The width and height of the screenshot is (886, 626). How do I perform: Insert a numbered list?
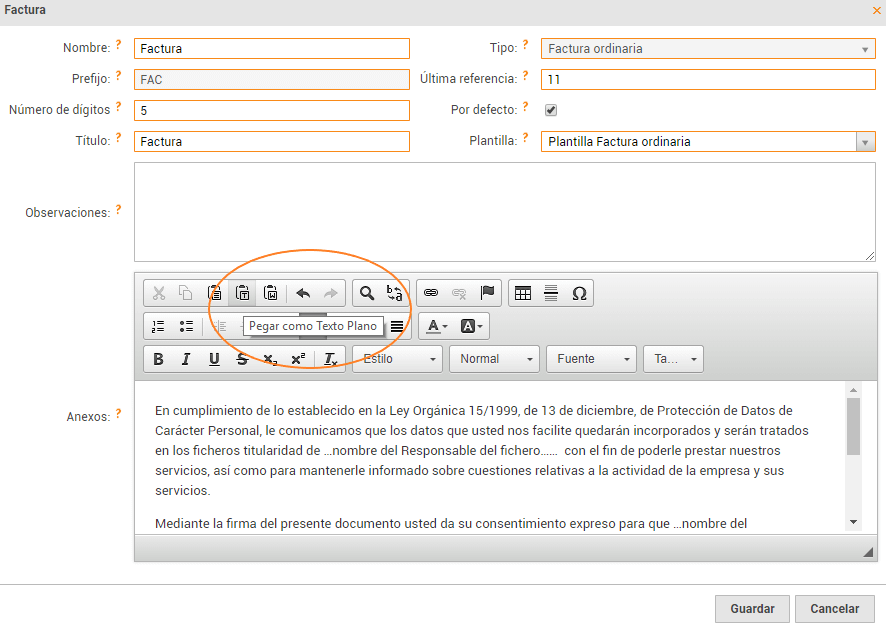pos(158,326)
